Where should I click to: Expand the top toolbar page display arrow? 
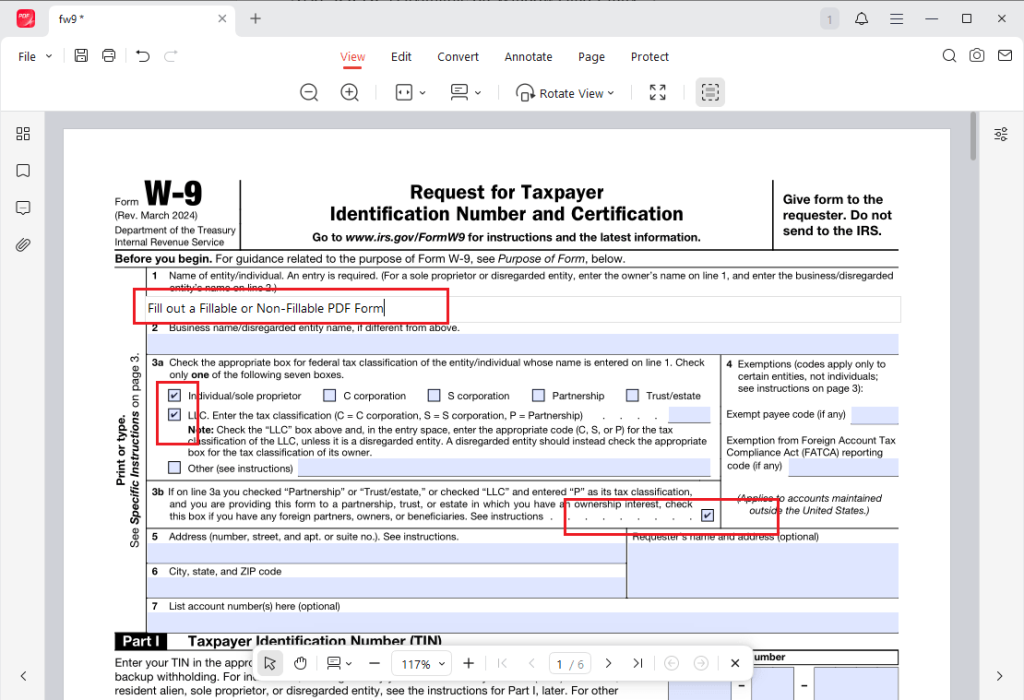[x=478, y=93]
